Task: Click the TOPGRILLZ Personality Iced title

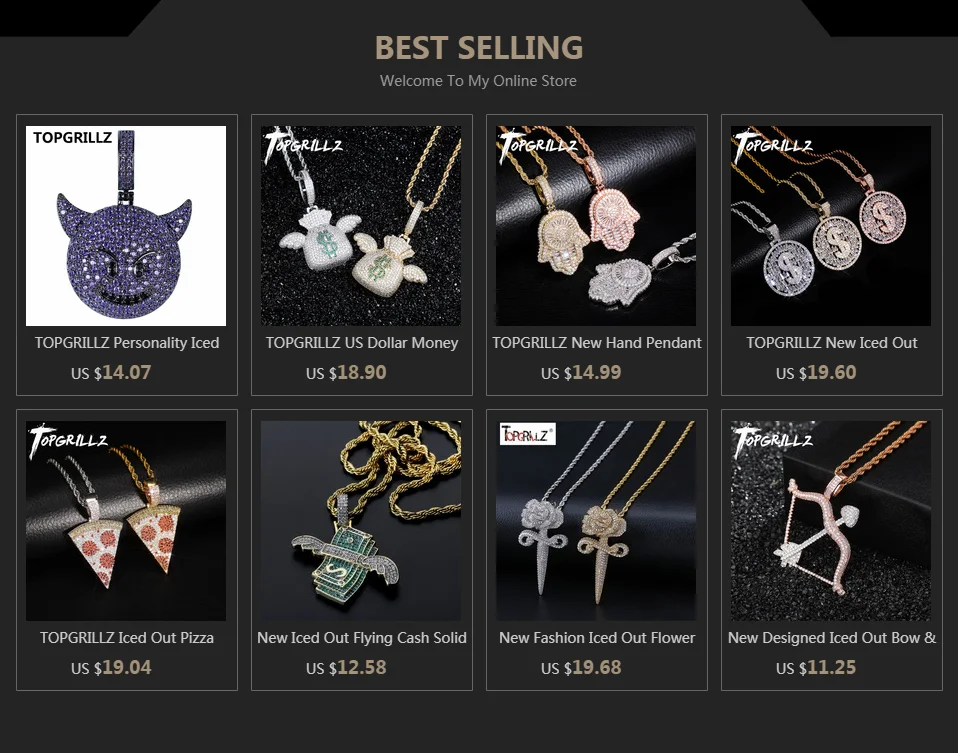Action: (127, 343)
